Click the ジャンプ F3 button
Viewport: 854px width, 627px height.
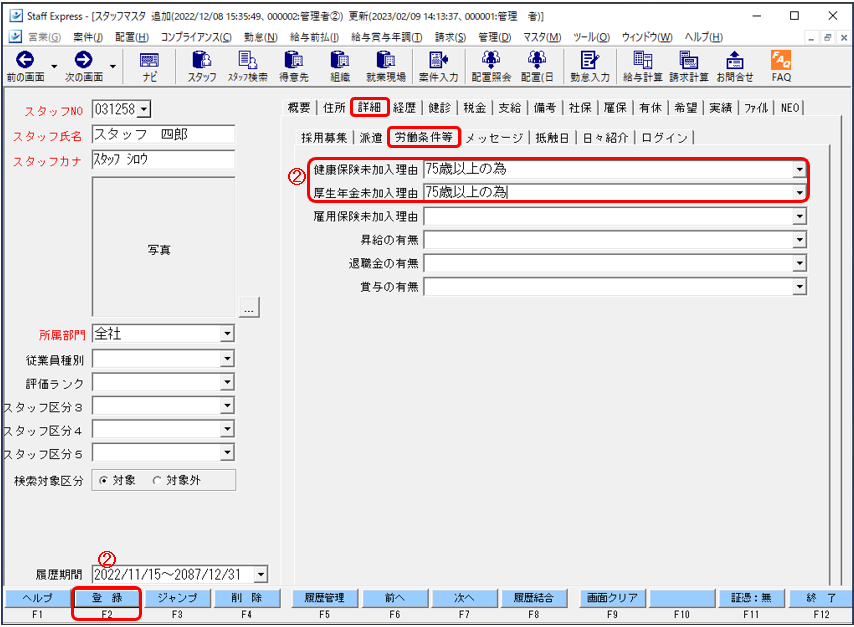[x=177, y=598]
